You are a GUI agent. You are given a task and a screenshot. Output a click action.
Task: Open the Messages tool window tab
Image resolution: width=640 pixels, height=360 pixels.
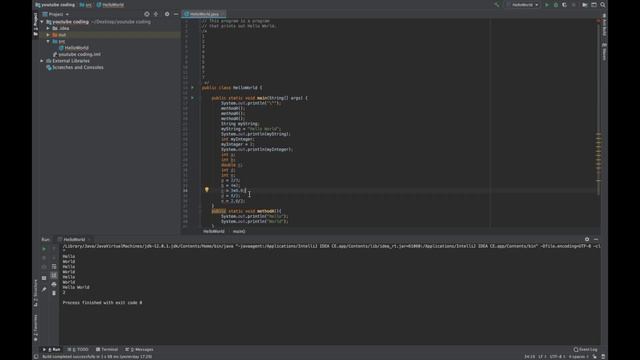[x=139, y=349]
